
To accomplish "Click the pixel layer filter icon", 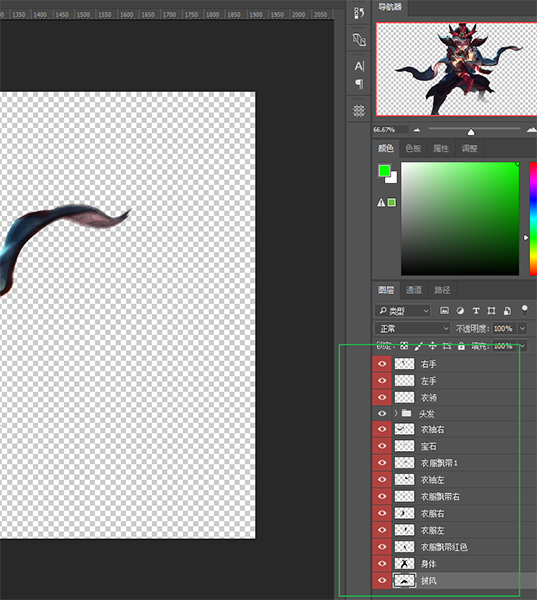I will 444,311.
